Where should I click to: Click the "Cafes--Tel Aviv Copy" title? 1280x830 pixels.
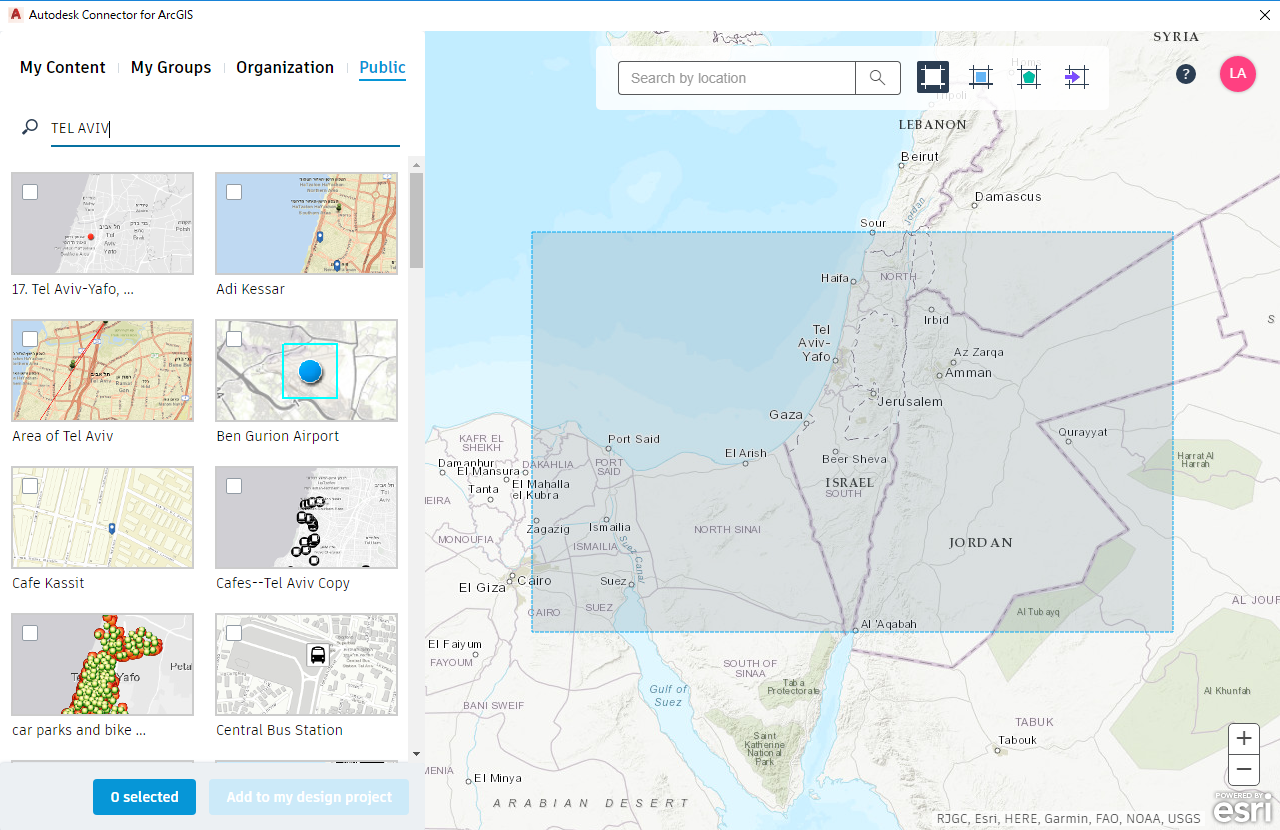283,583
